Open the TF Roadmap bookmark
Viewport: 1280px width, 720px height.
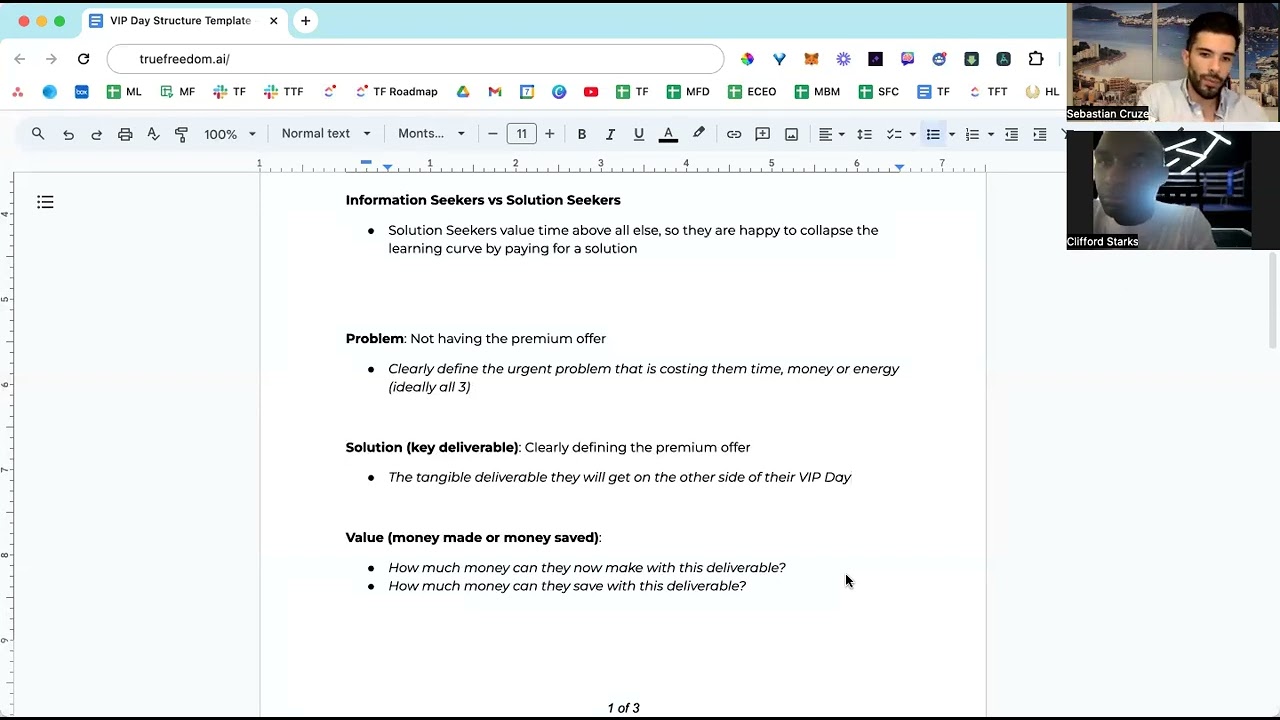tap(397, 92)
